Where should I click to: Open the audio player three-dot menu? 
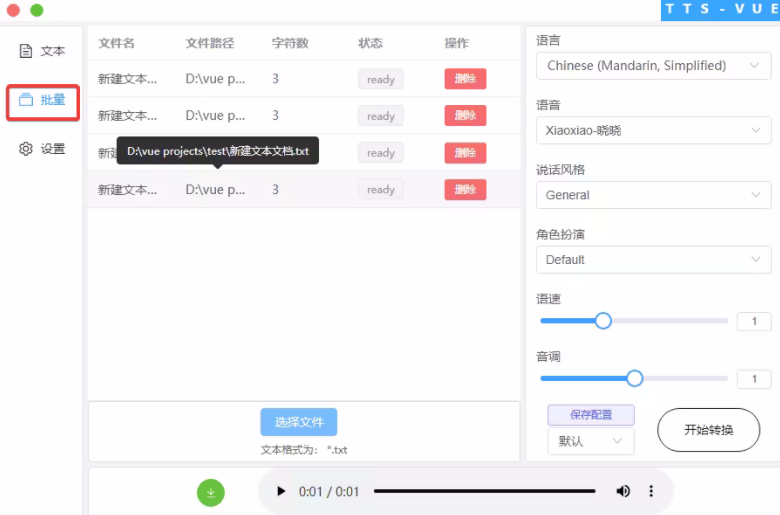(651, 491)
